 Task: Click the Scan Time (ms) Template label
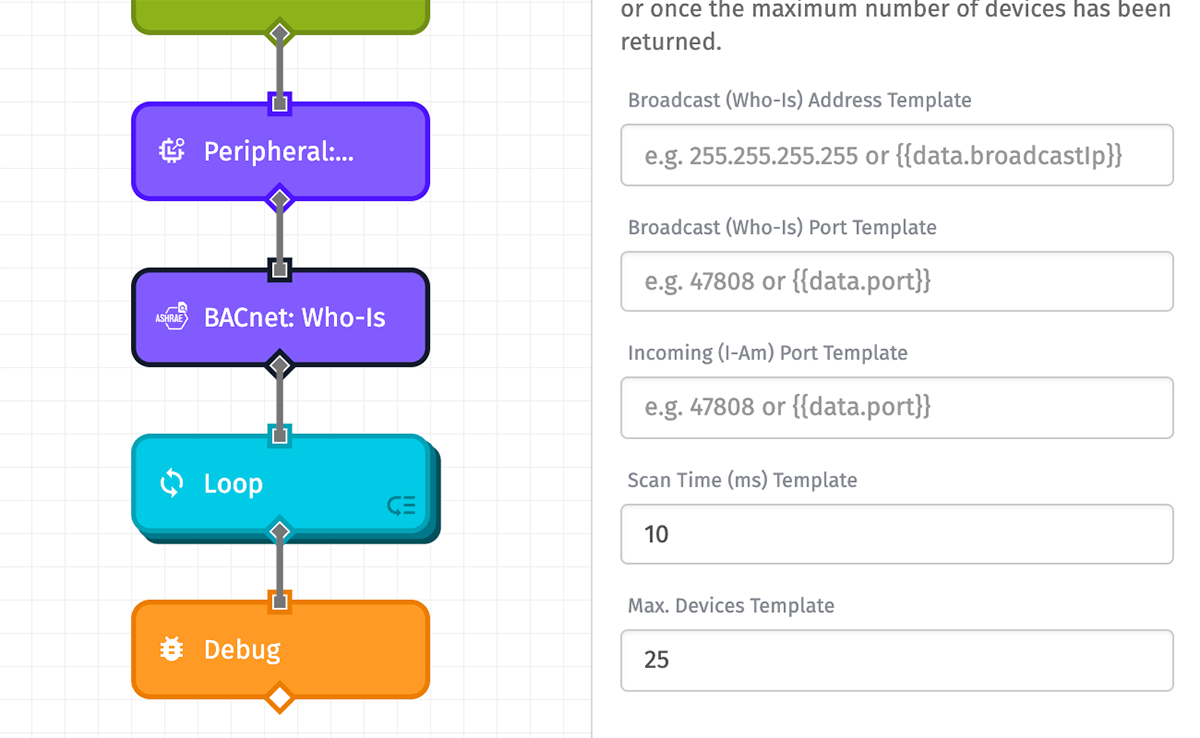(x=743, y=480)
